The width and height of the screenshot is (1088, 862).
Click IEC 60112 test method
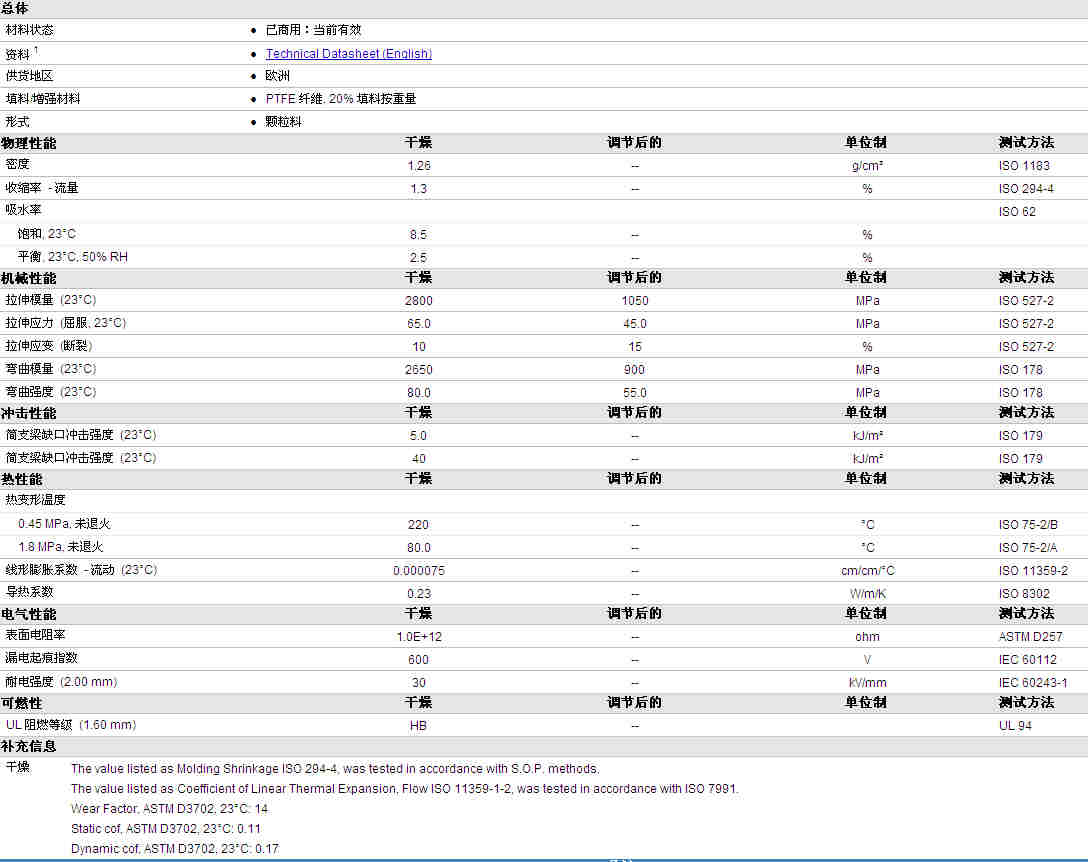(x=1028, y=659)
